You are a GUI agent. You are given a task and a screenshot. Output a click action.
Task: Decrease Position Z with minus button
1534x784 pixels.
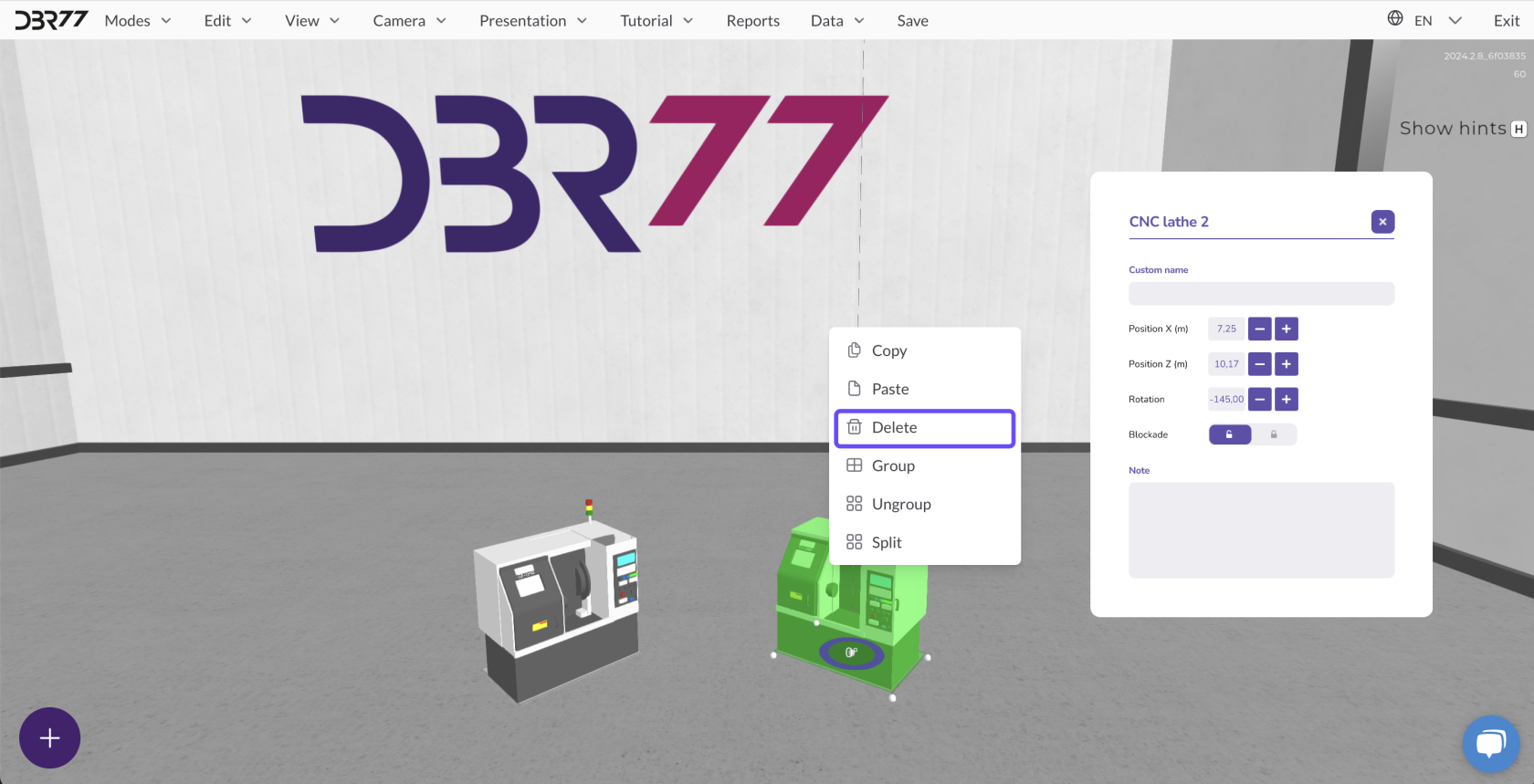[1259, 364]
